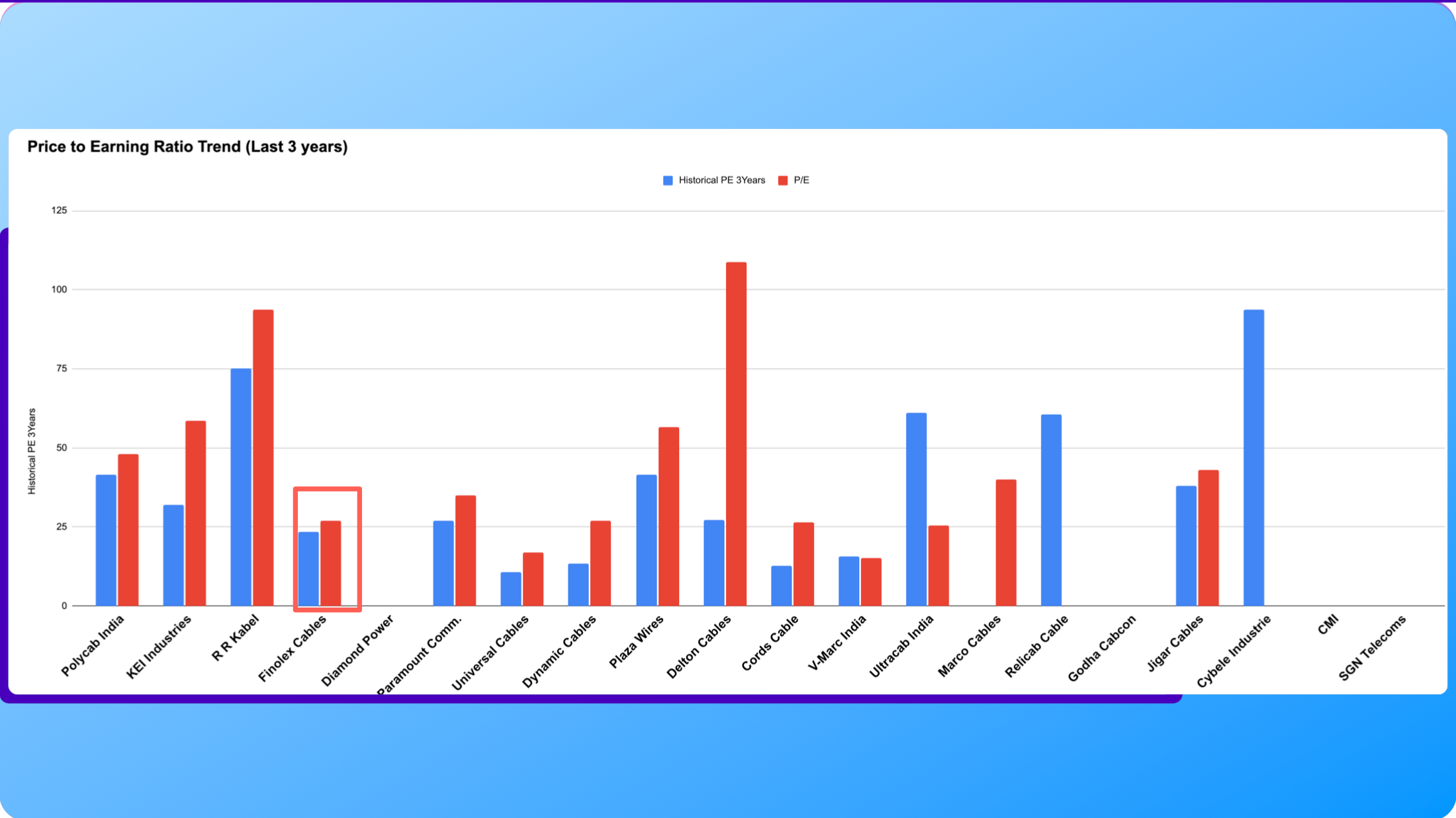This screenshot has height=818, width=1456.
Task: Click the blue historical bar for V-Marc India
Action: tap(848, 581)
